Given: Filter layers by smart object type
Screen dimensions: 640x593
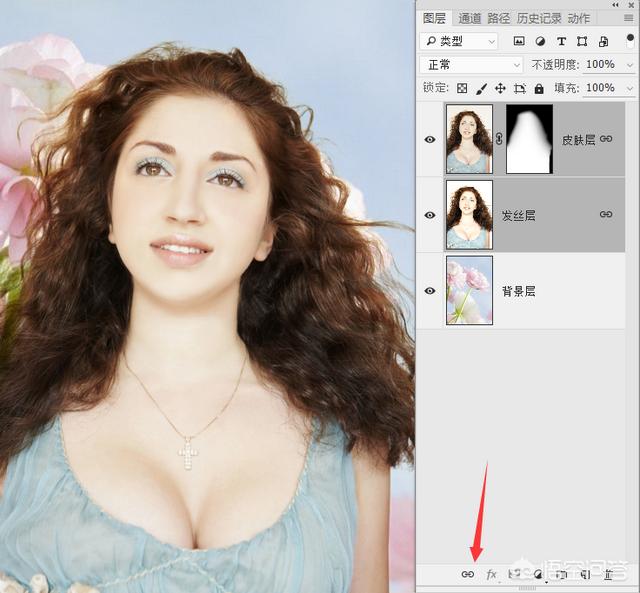Looking at the screenshot, I should (603, 41).
